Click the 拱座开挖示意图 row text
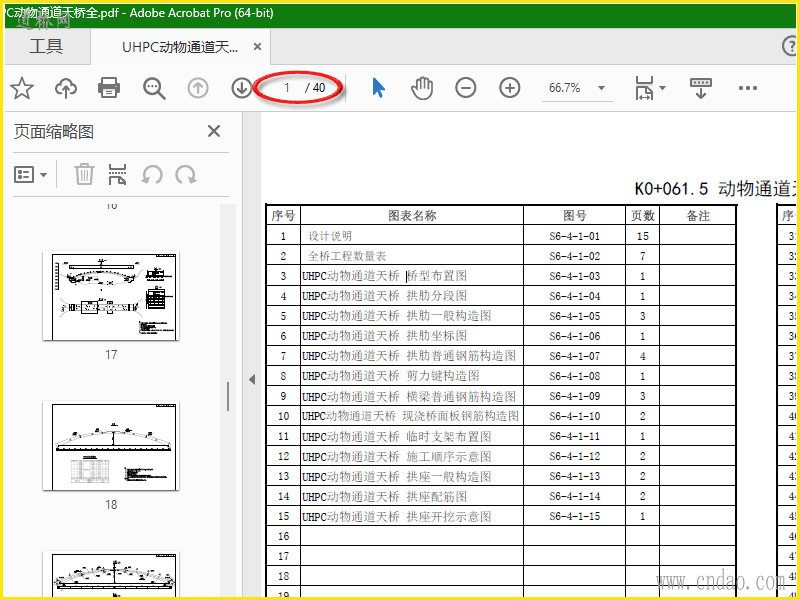 click(449, 516)
